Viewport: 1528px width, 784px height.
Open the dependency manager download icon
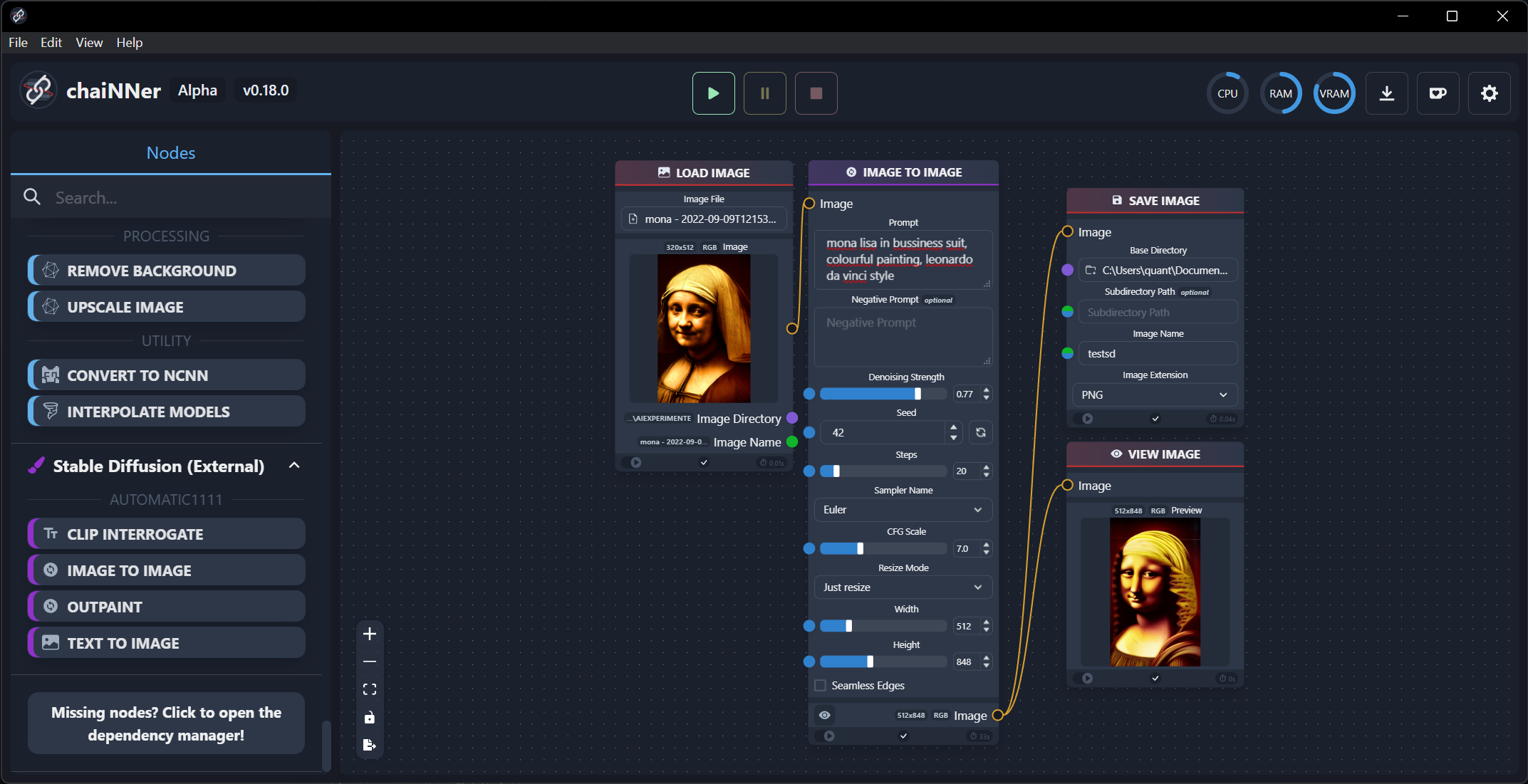(1386, 93)
